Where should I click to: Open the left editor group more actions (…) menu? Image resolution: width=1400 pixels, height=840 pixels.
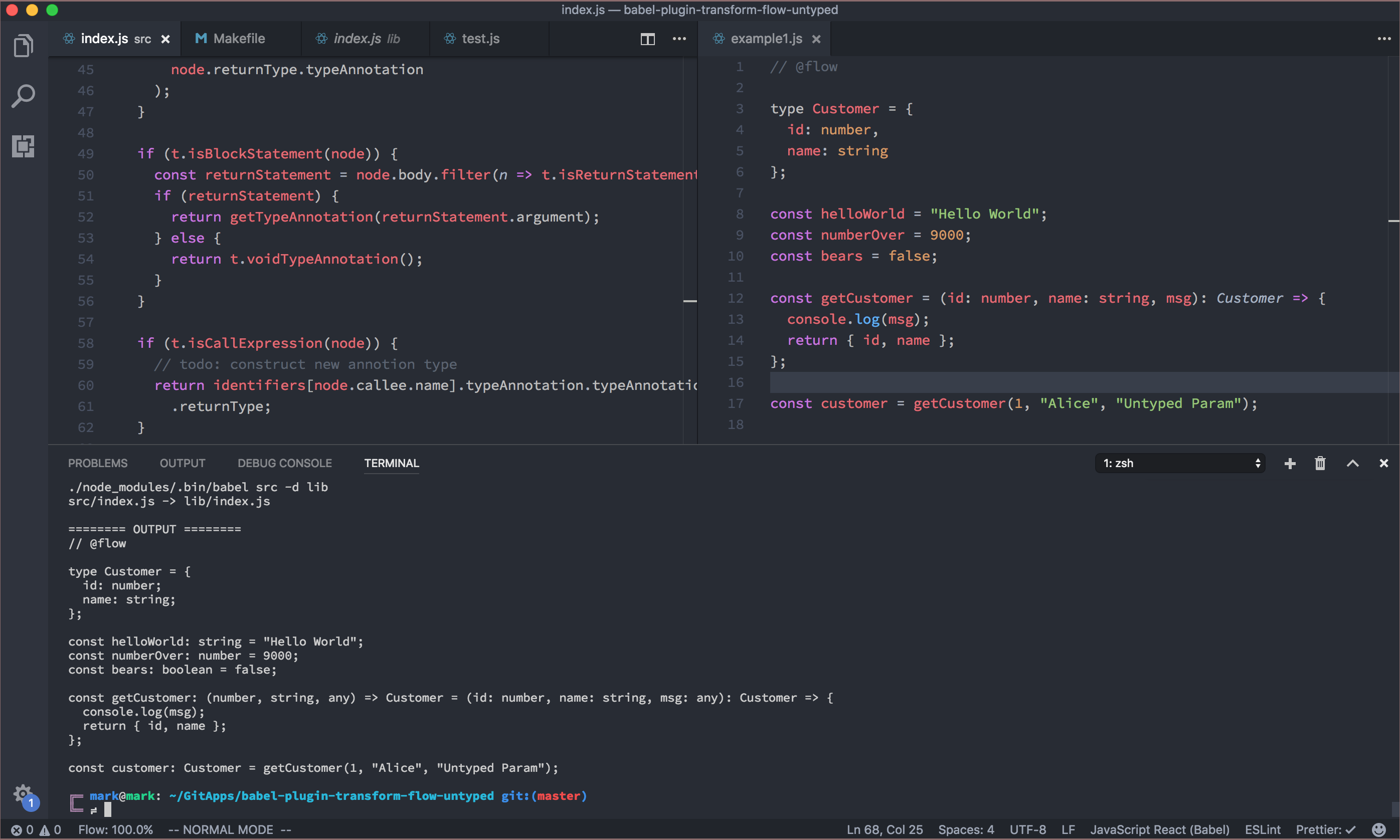click(x=679, y=39)
